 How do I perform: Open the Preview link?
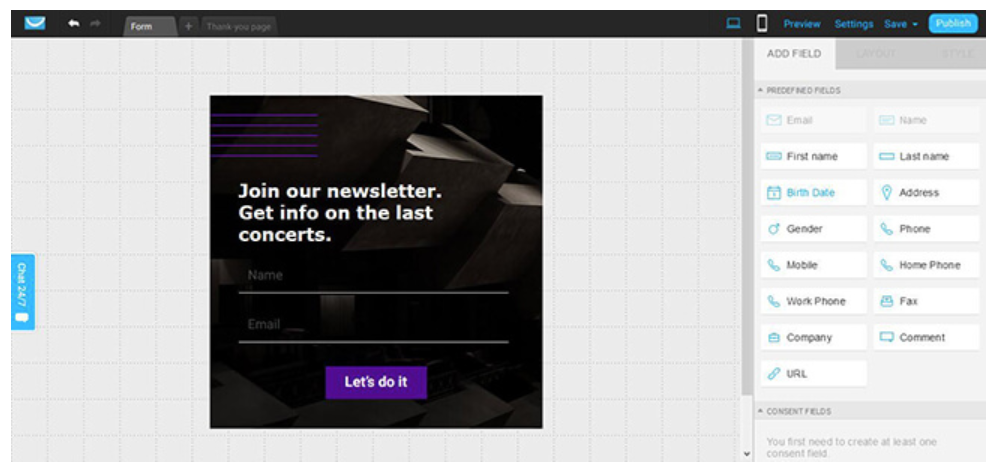pos(801,24)
